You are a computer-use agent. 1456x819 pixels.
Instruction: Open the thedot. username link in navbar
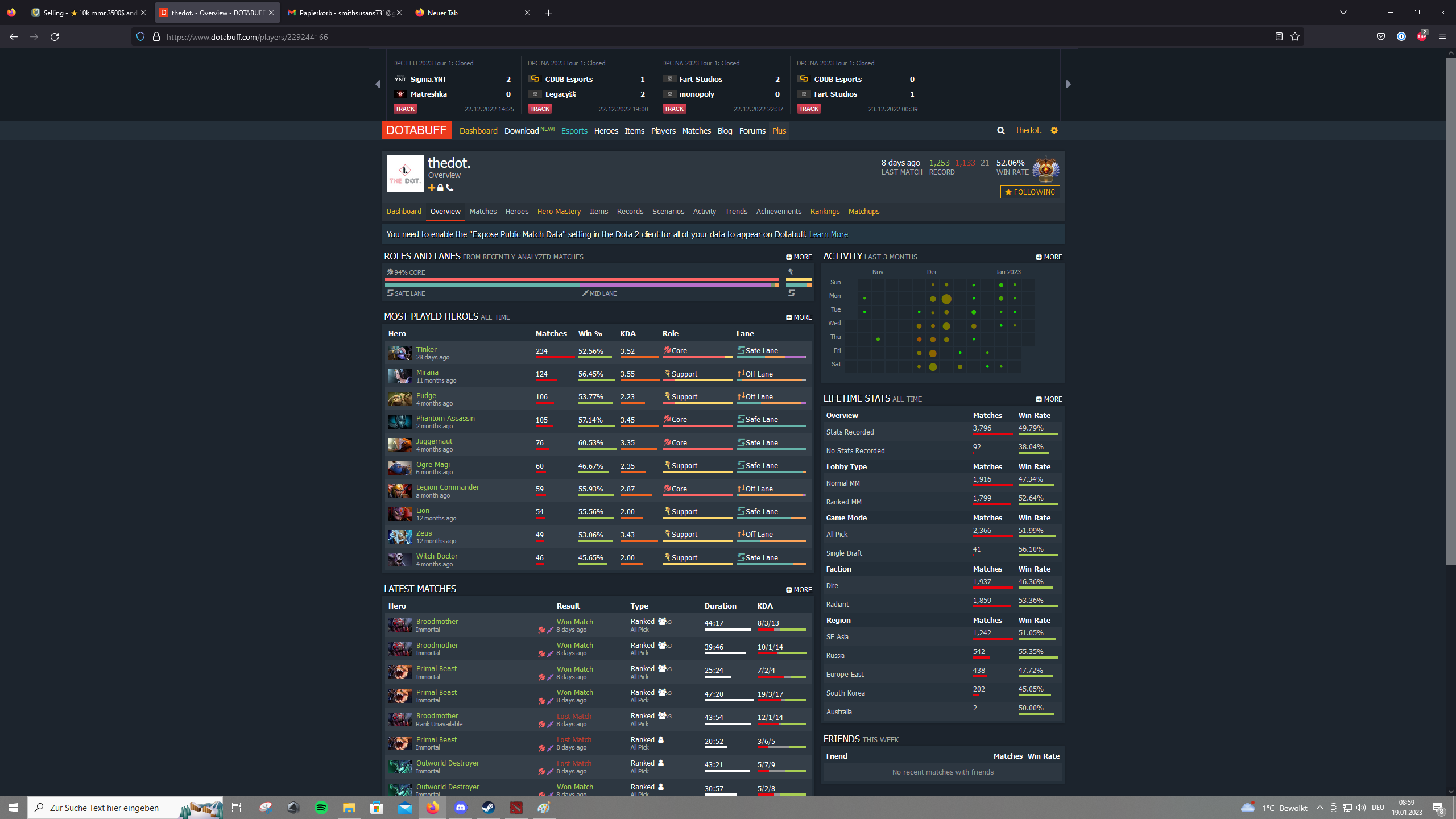[1029, 130]
